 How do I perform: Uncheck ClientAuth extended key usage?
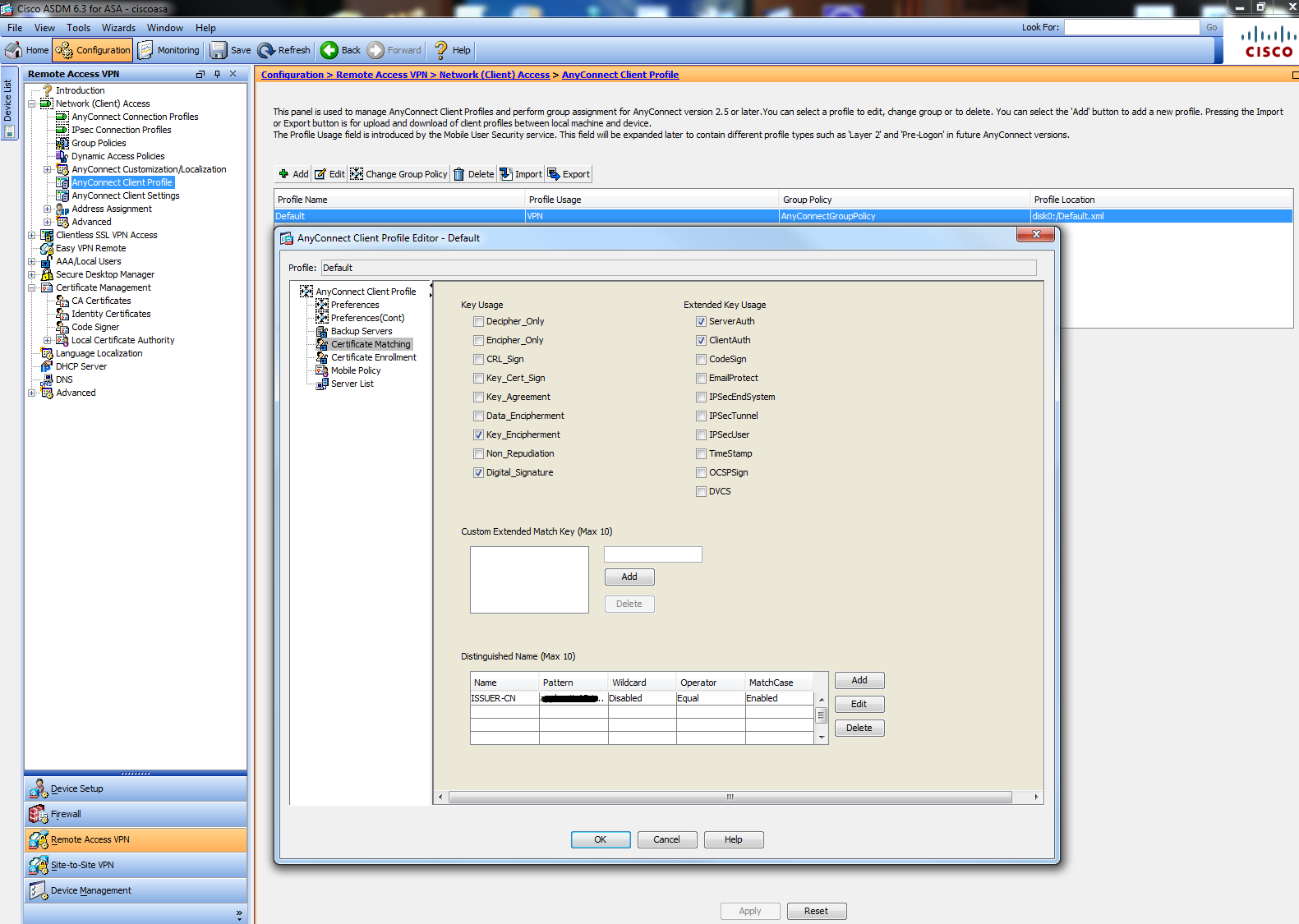701,341
